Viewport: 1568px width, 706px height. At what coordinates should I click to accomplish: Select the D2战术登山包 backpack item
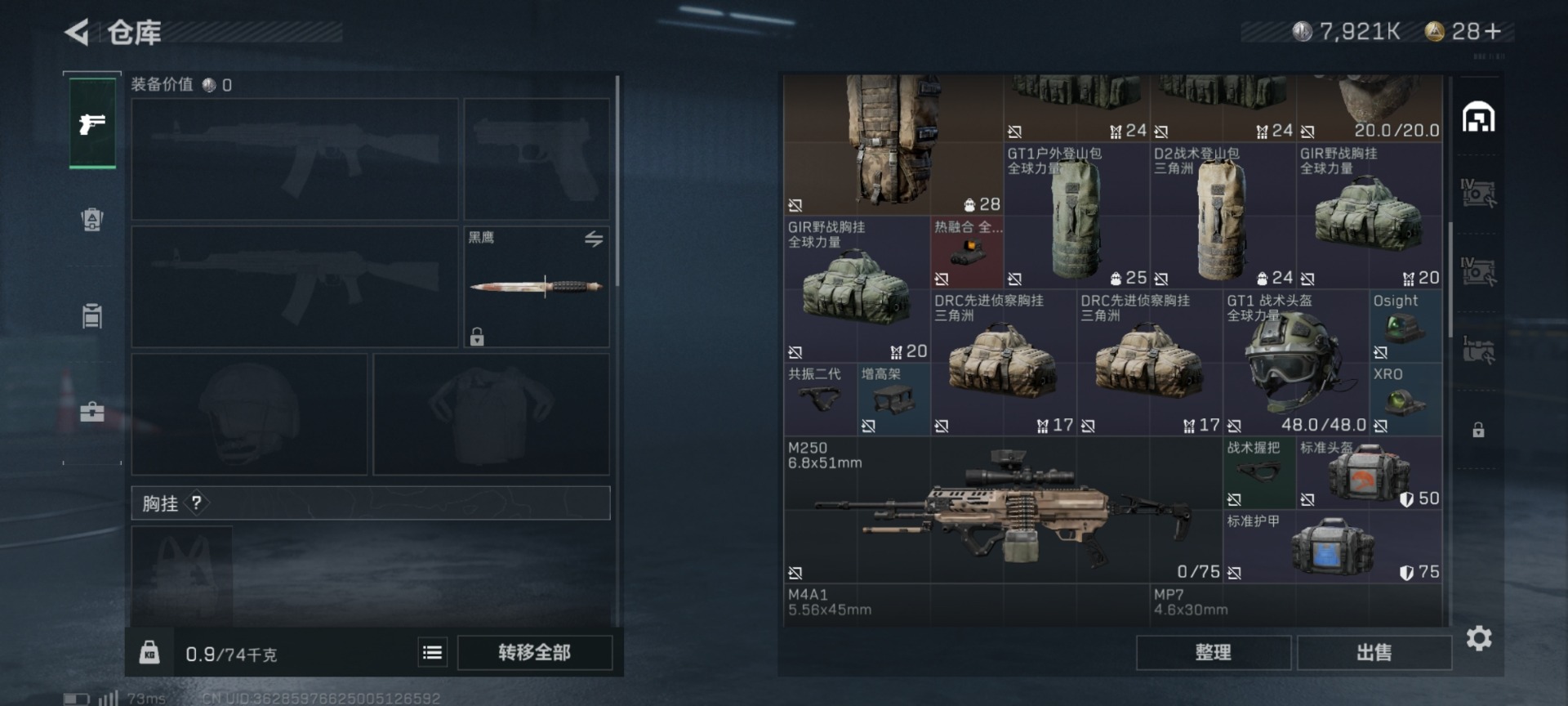(1223, 217)
